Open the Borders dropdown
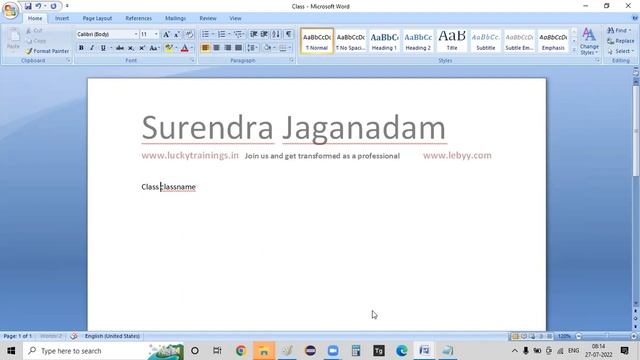640x360 pixels. click(290, 48)
